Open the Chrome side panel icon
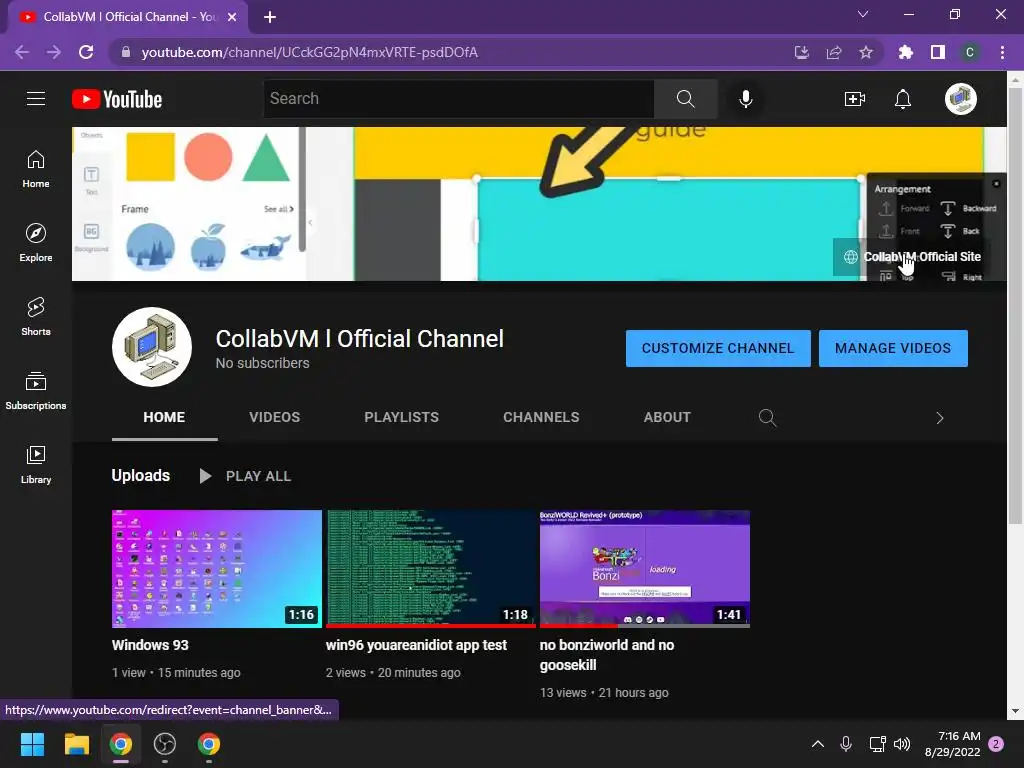Image resolution: width=1024 pixels, height=768 pixels. [938, 52]
